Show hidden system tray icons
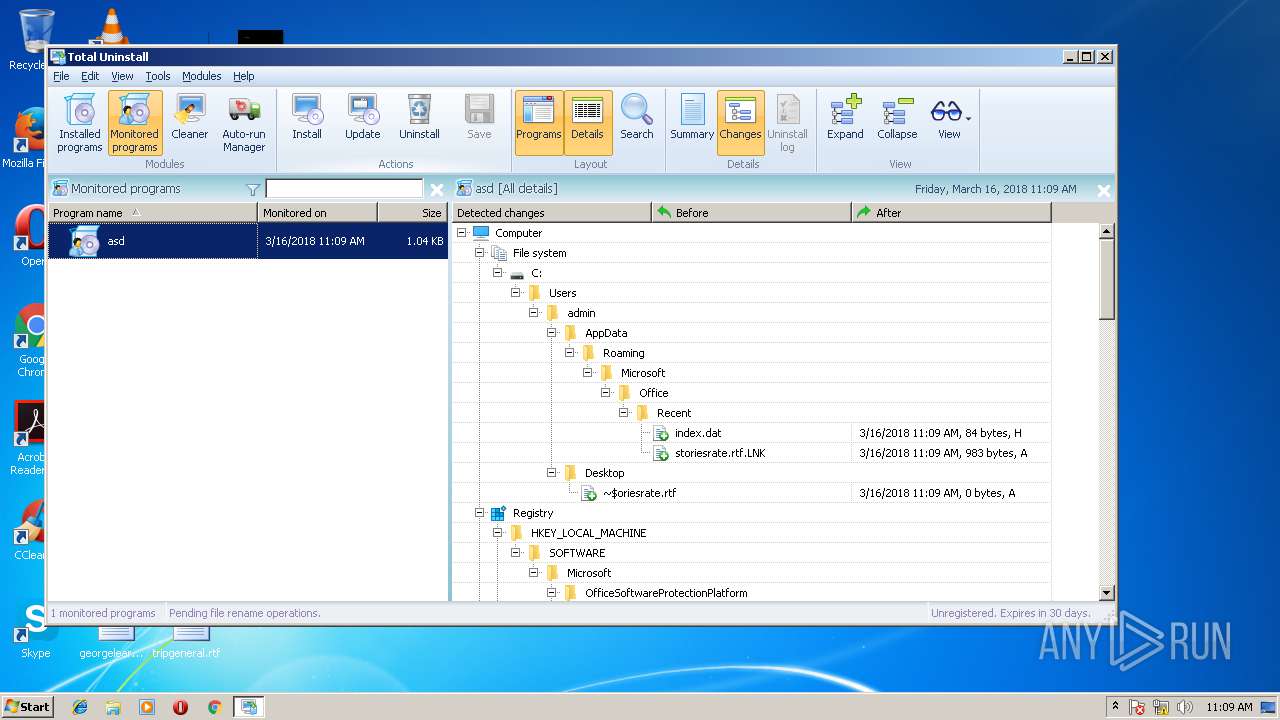The height and width of the screenshot is (720, 1280). coord(1115,707)
